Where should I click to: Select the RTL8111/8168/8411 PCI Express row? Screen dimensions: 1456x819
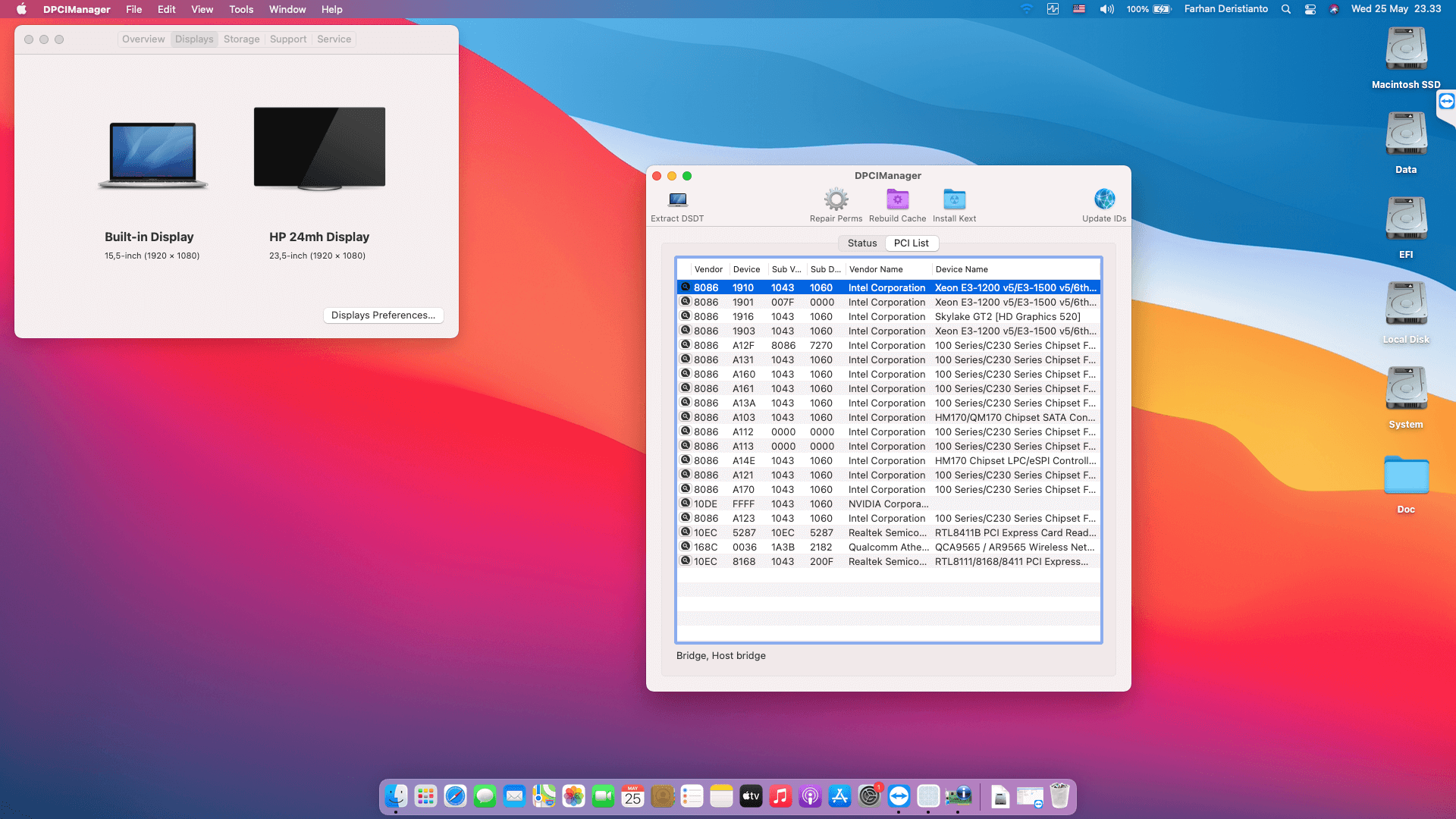tap(889, 562)
